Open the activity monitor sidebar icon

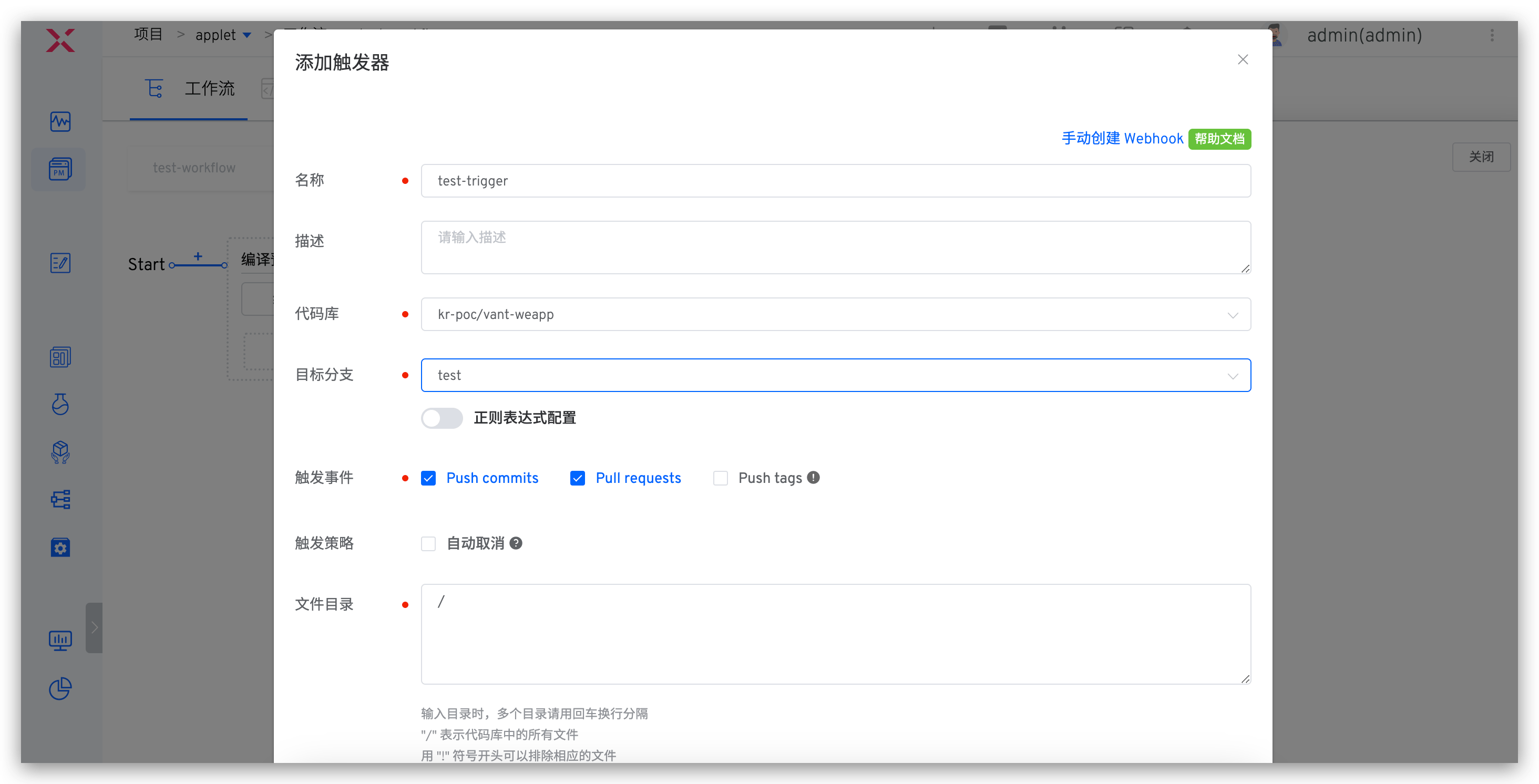[x=60, y=121]
